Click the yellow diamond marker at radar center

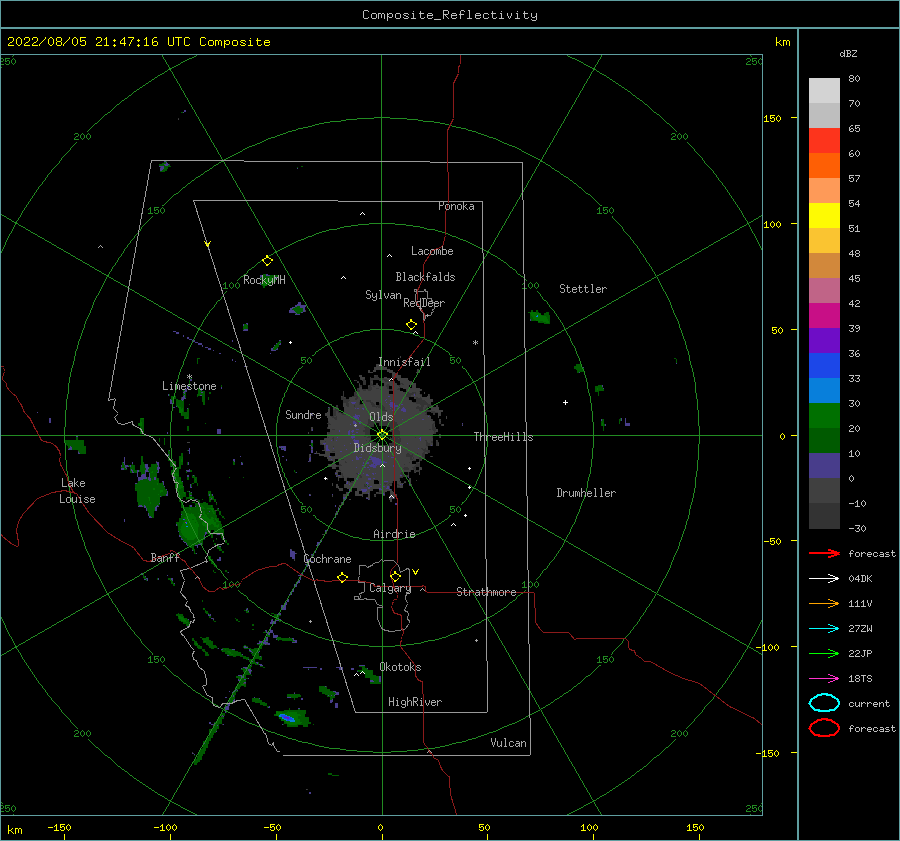[x=382, y=435]
